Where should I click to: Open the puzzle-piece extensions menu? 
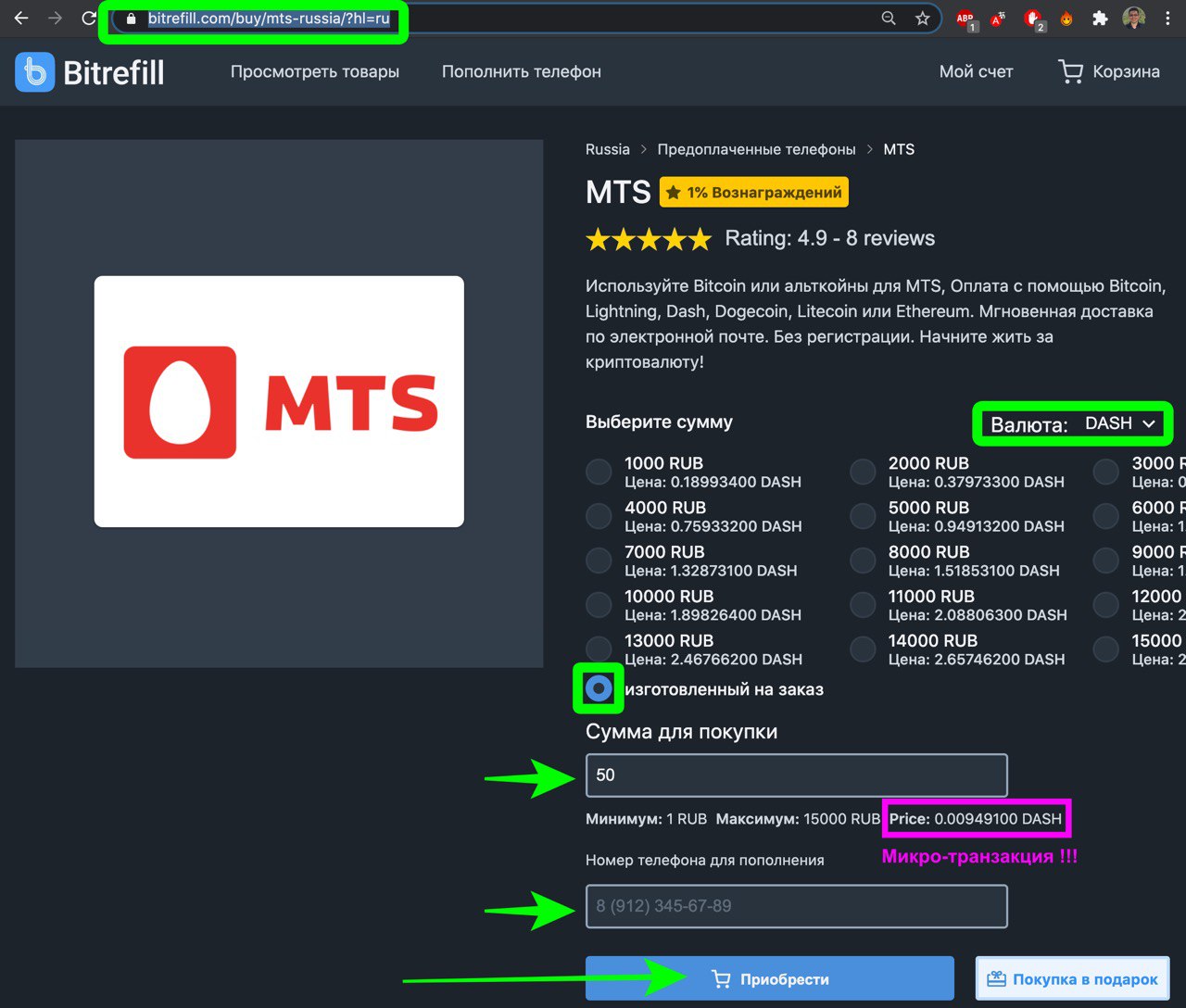pyautogui.click(x=1100, y=19)
